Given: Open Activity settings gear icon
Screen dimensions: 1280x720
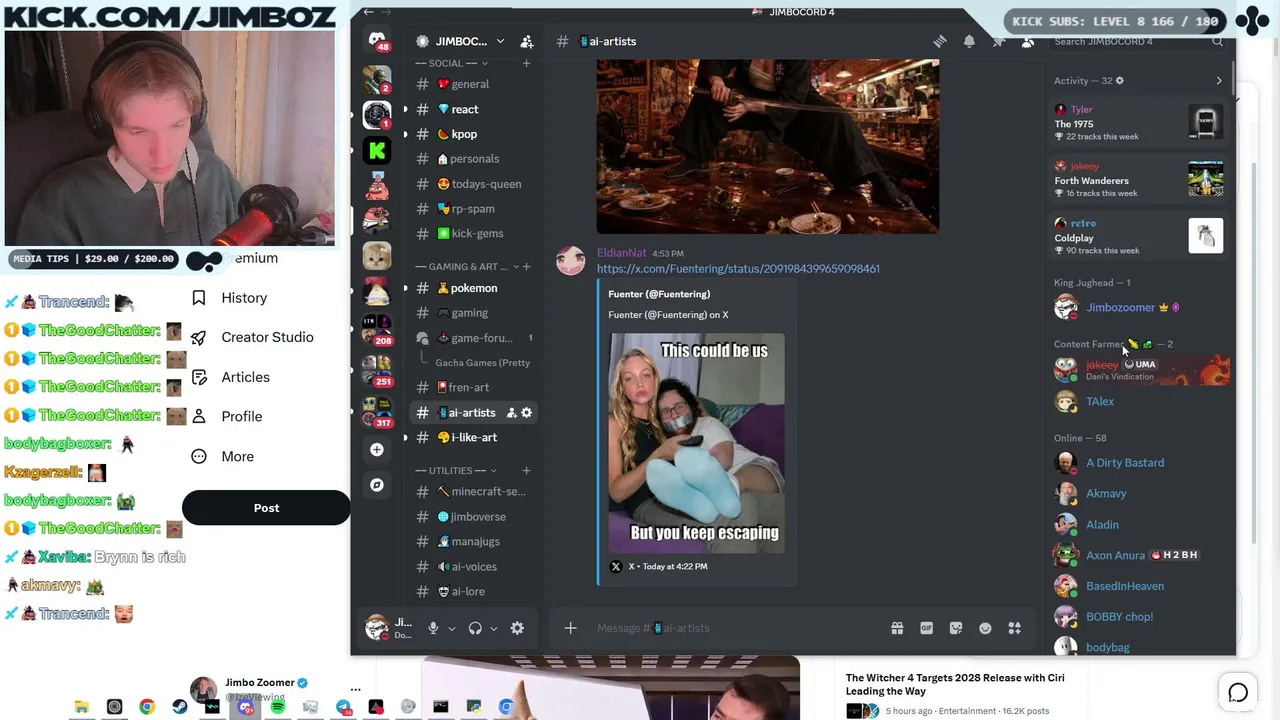Looking at the screenshot, I should 1119,81.
